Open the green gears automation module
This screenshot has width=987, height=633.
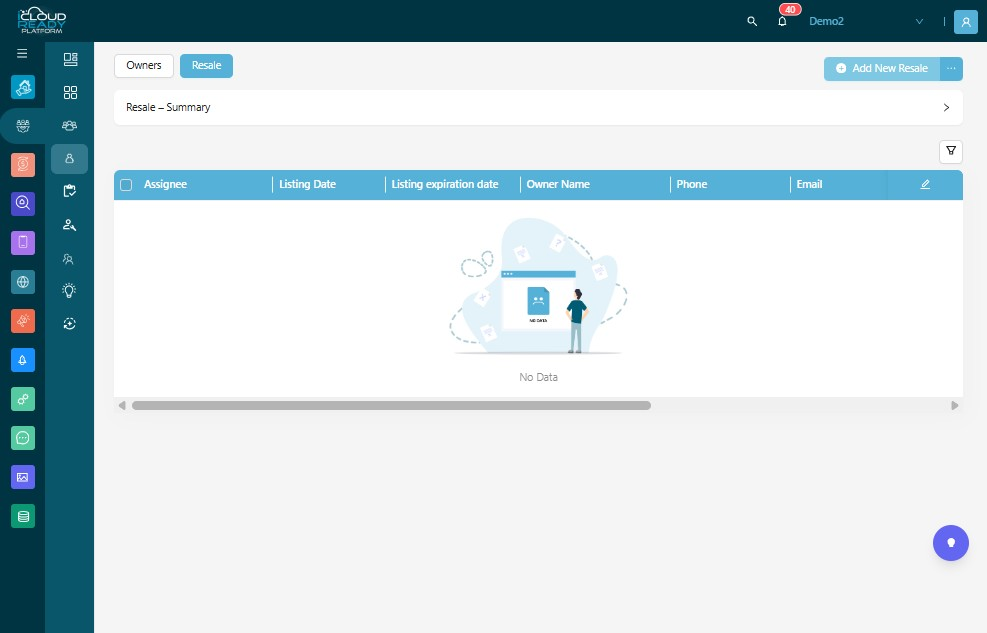[x=23, y=399]
